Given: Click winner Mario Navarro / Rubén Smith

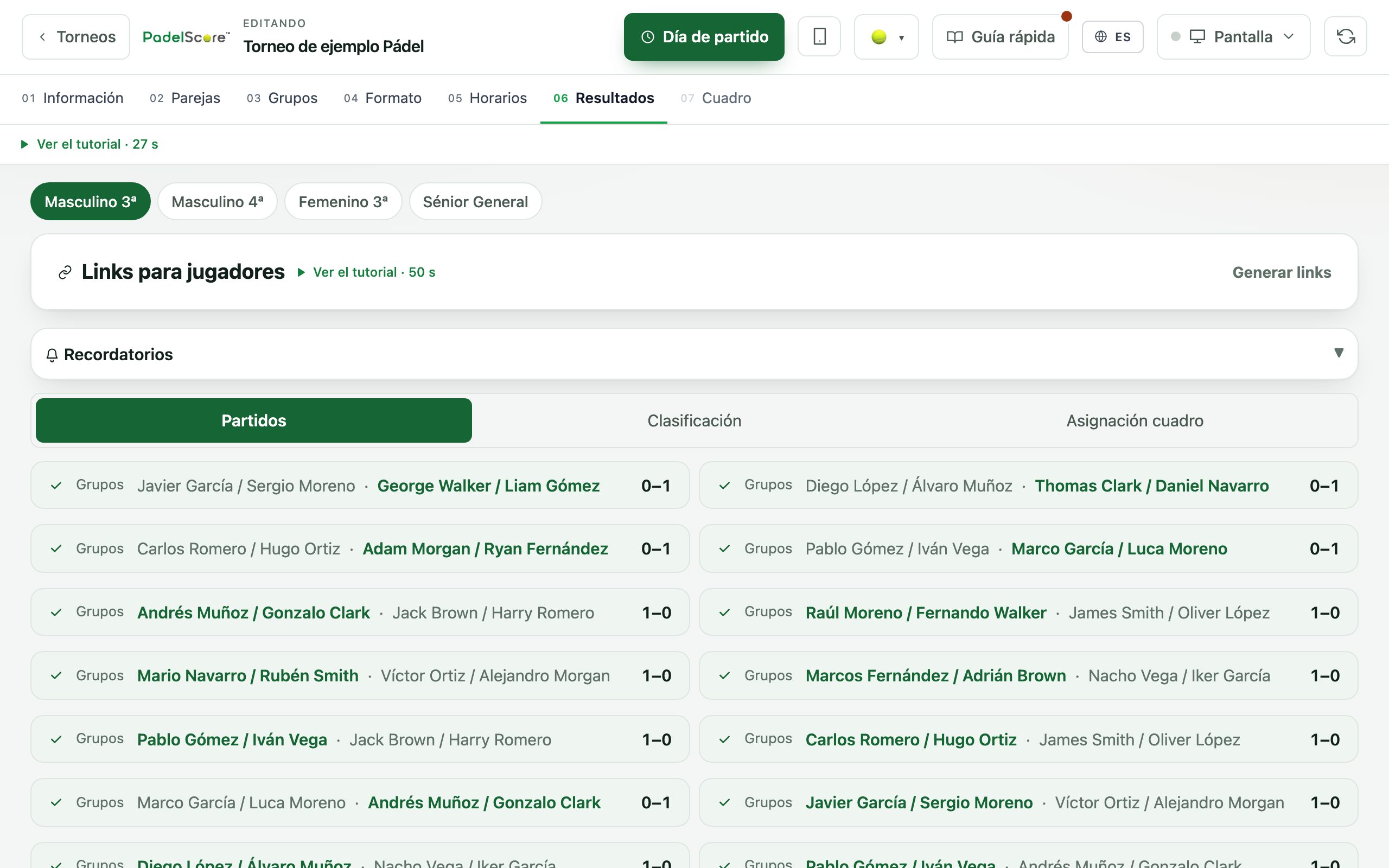Looking at the screenshot, I should (248, 676).
